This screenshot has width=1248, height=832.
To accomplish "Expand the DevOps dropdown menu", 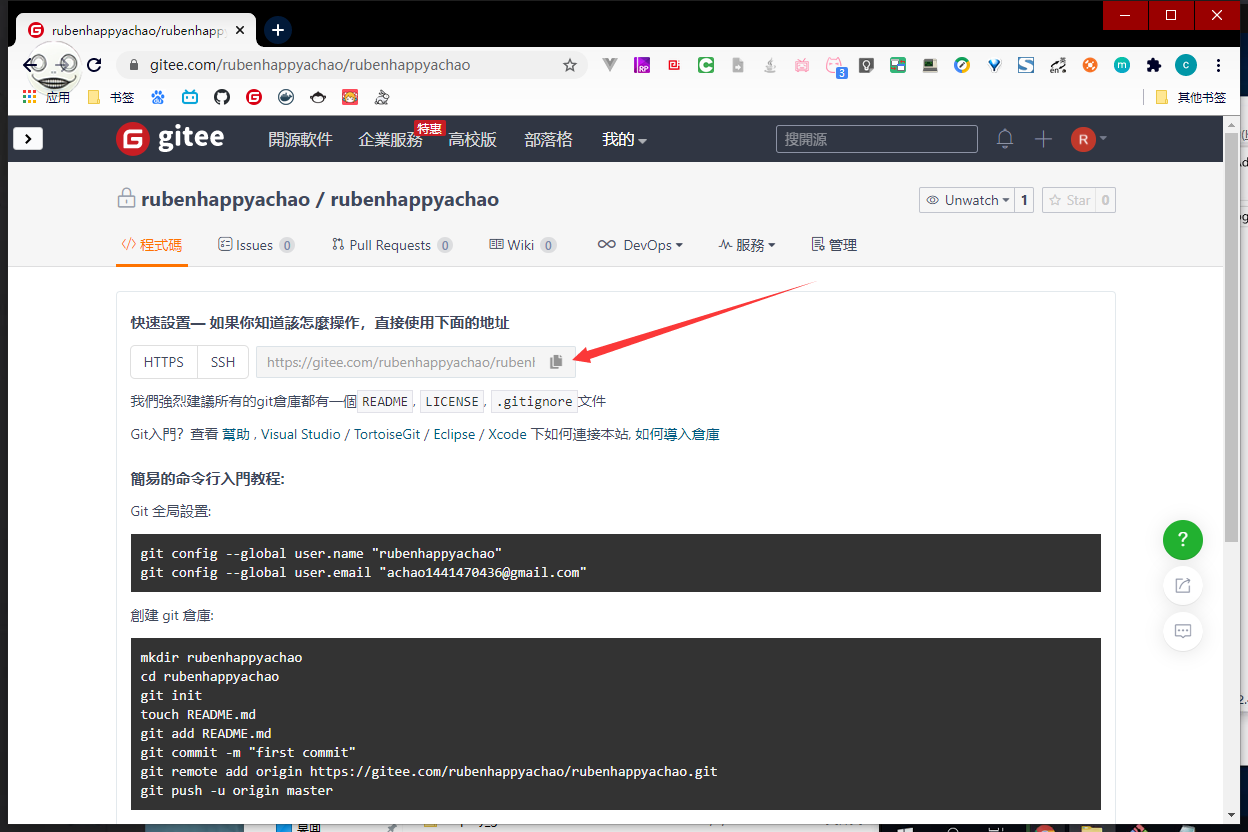I will point(640,245).
